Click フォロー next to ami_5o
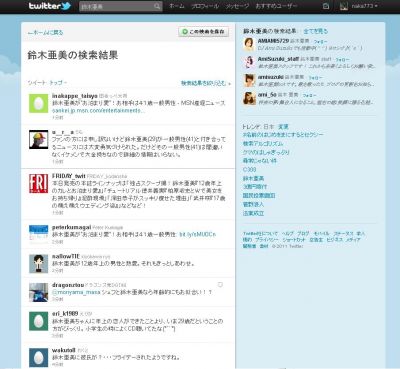400x369 pixels. click(x=309, y=95)
